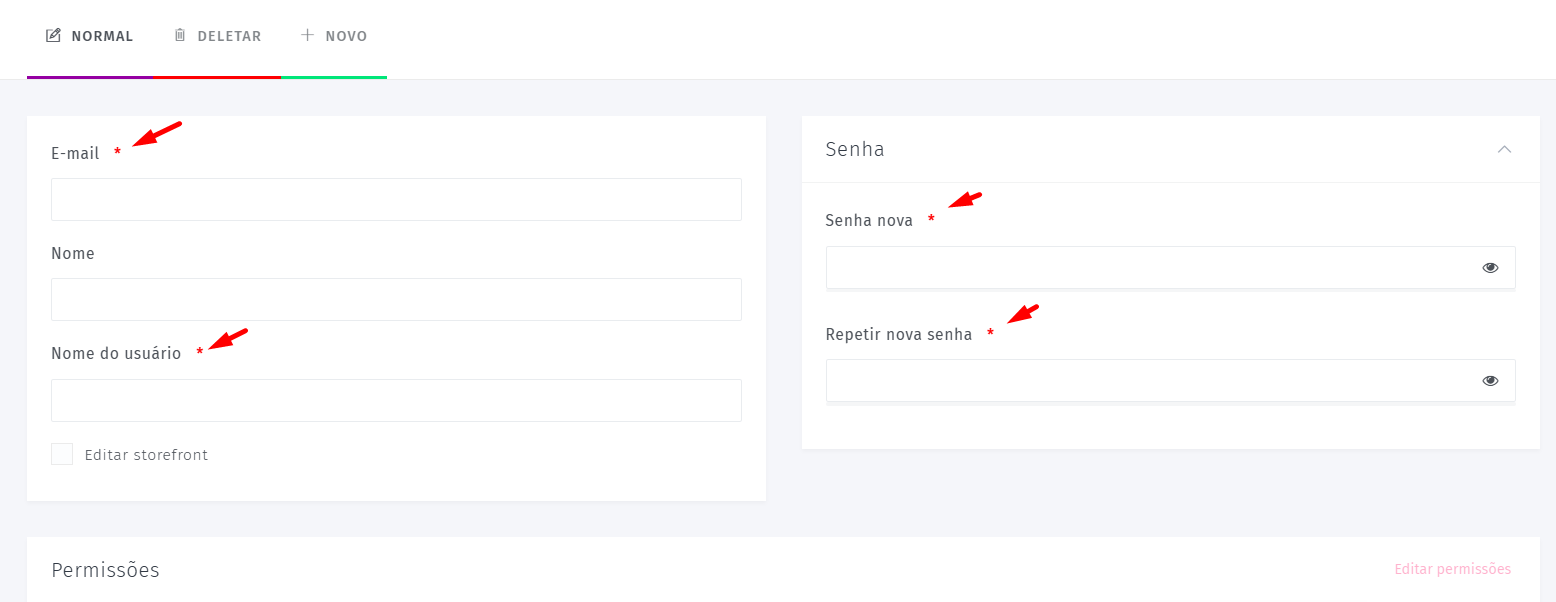Show password in Senha nova via eye icon
Image resolution: width=1556 pixels, height=602 pixels.
[x=1490, y=268]
